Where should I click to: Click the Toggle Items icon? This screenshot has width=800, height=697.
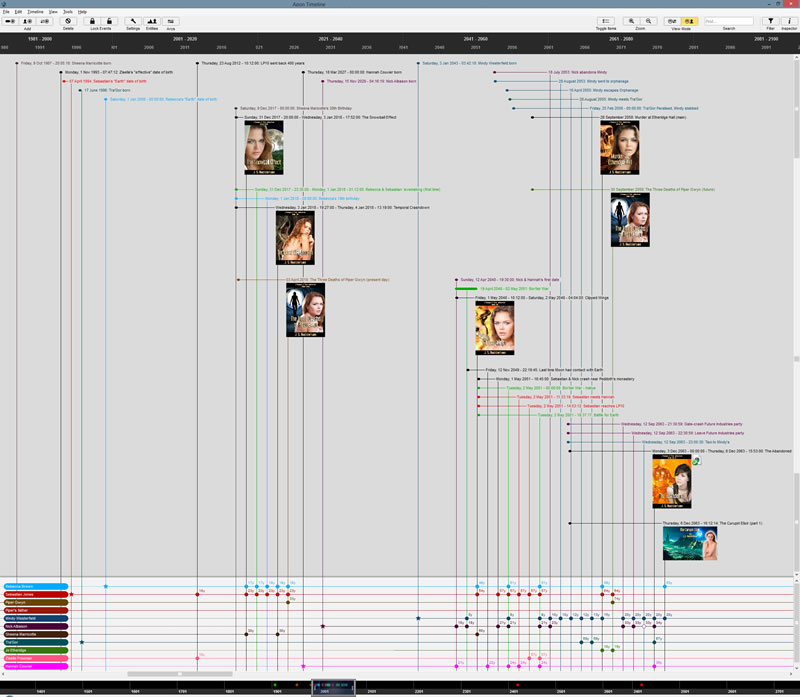(x=606, y=21)
